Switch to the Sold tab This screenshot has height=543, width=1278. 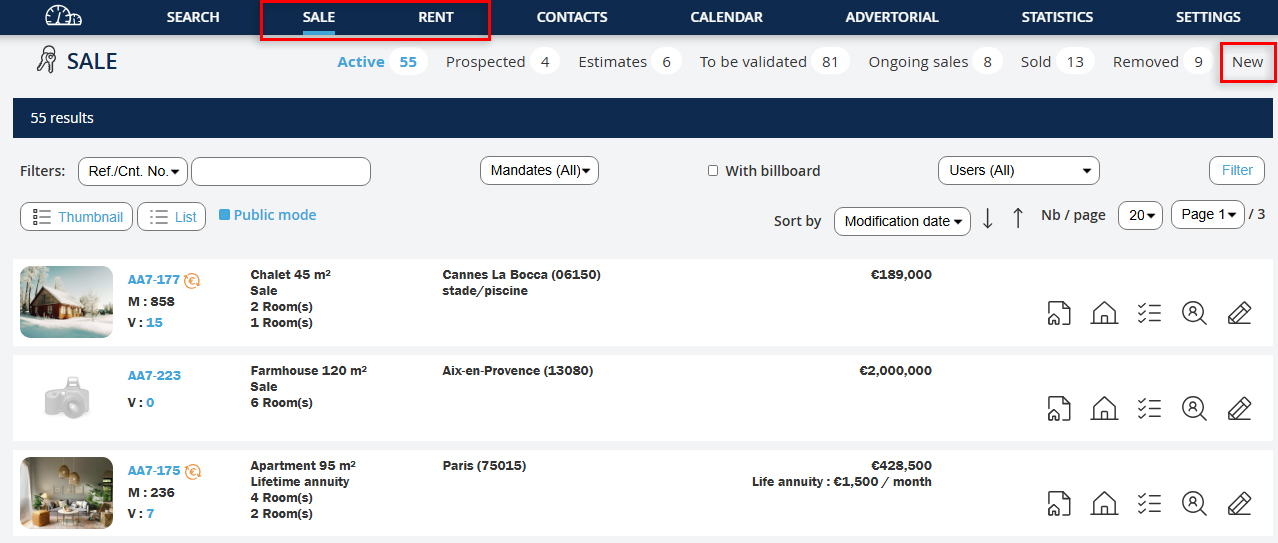click(1036, 62)
